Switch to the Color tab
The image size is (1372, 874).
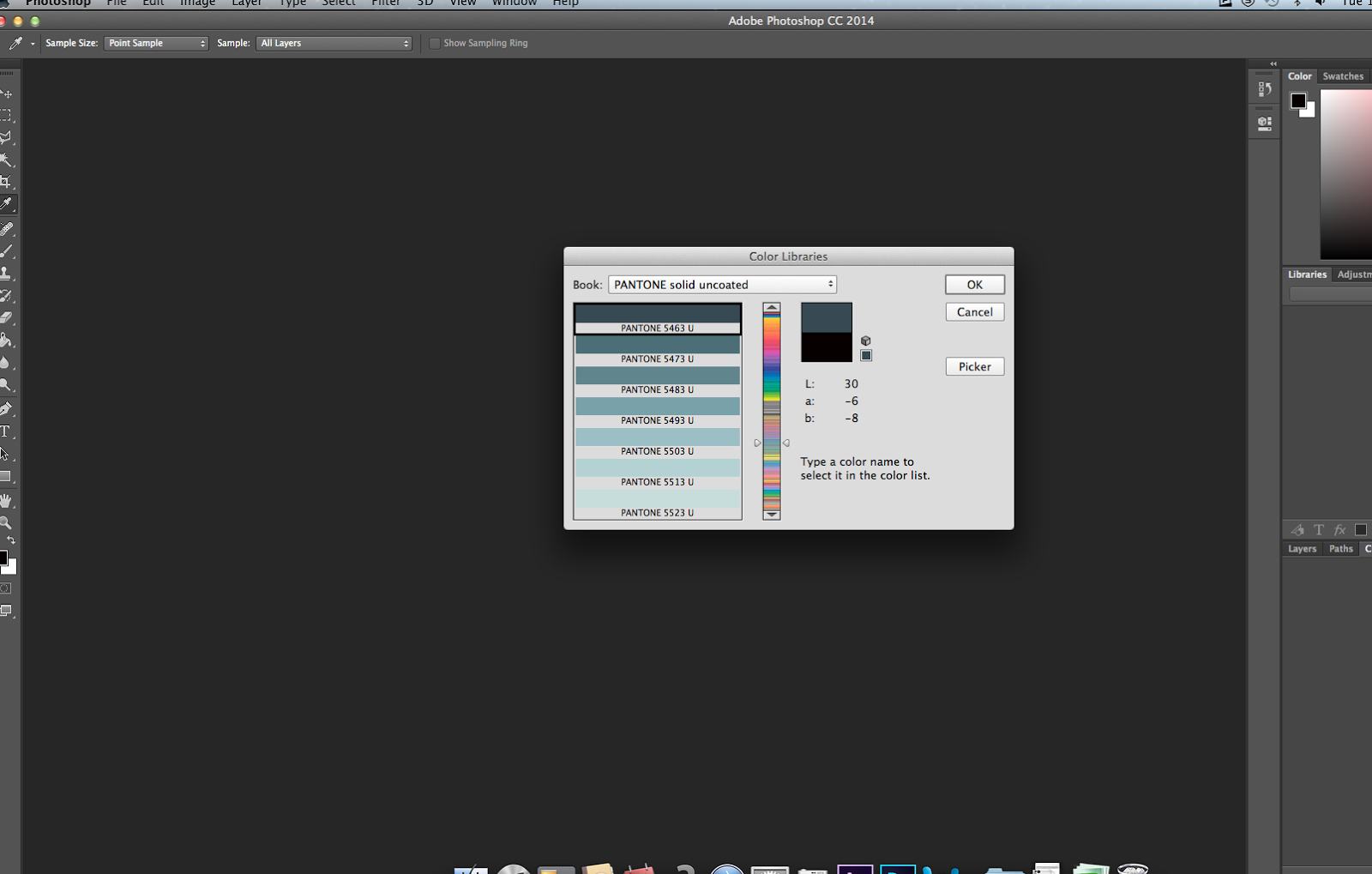coord(1300,76)
